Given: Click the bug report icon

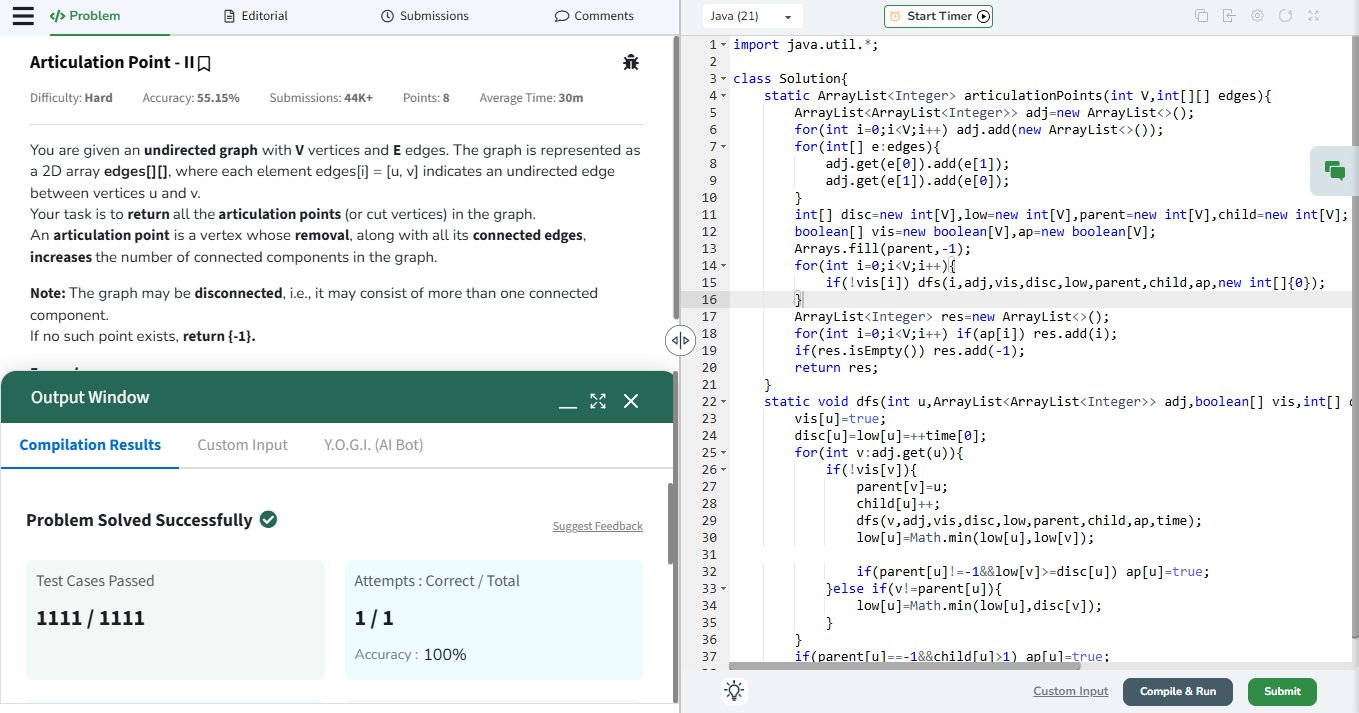Looking at the screenshot, I should coord(630,63).
